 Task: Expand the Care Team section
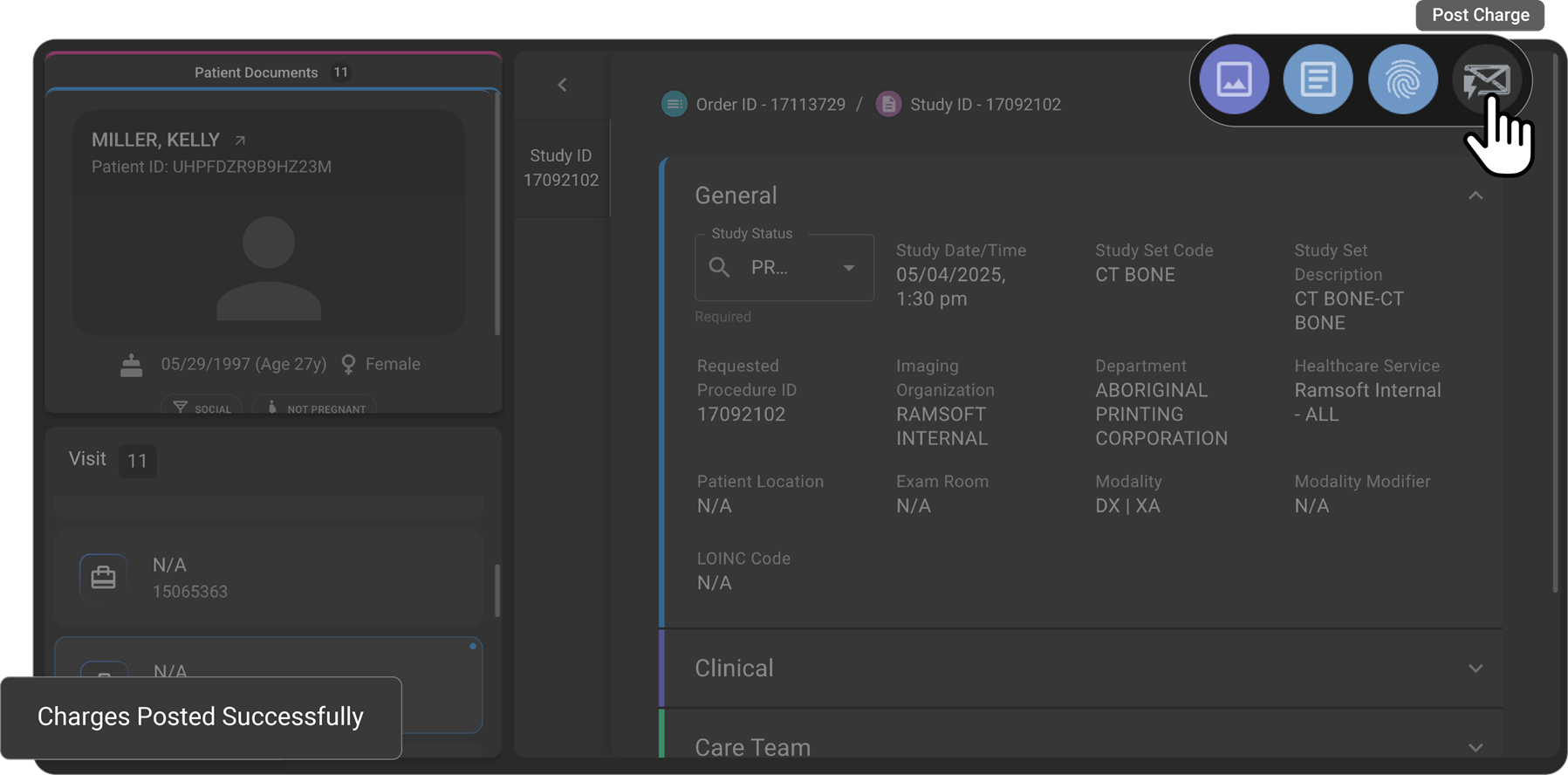(x=1475, y=747)
